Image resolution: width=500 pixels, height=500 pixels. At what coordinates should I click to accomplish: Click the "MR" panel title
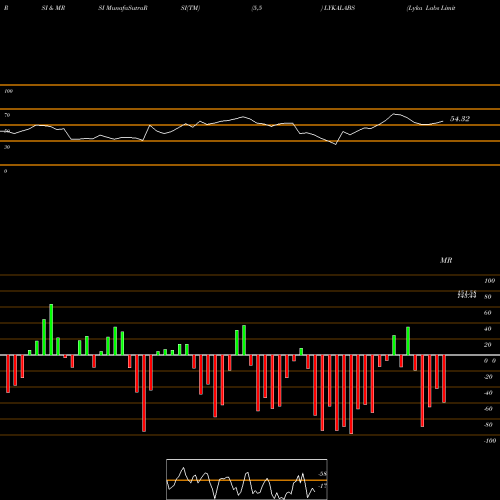pos(446,260)
